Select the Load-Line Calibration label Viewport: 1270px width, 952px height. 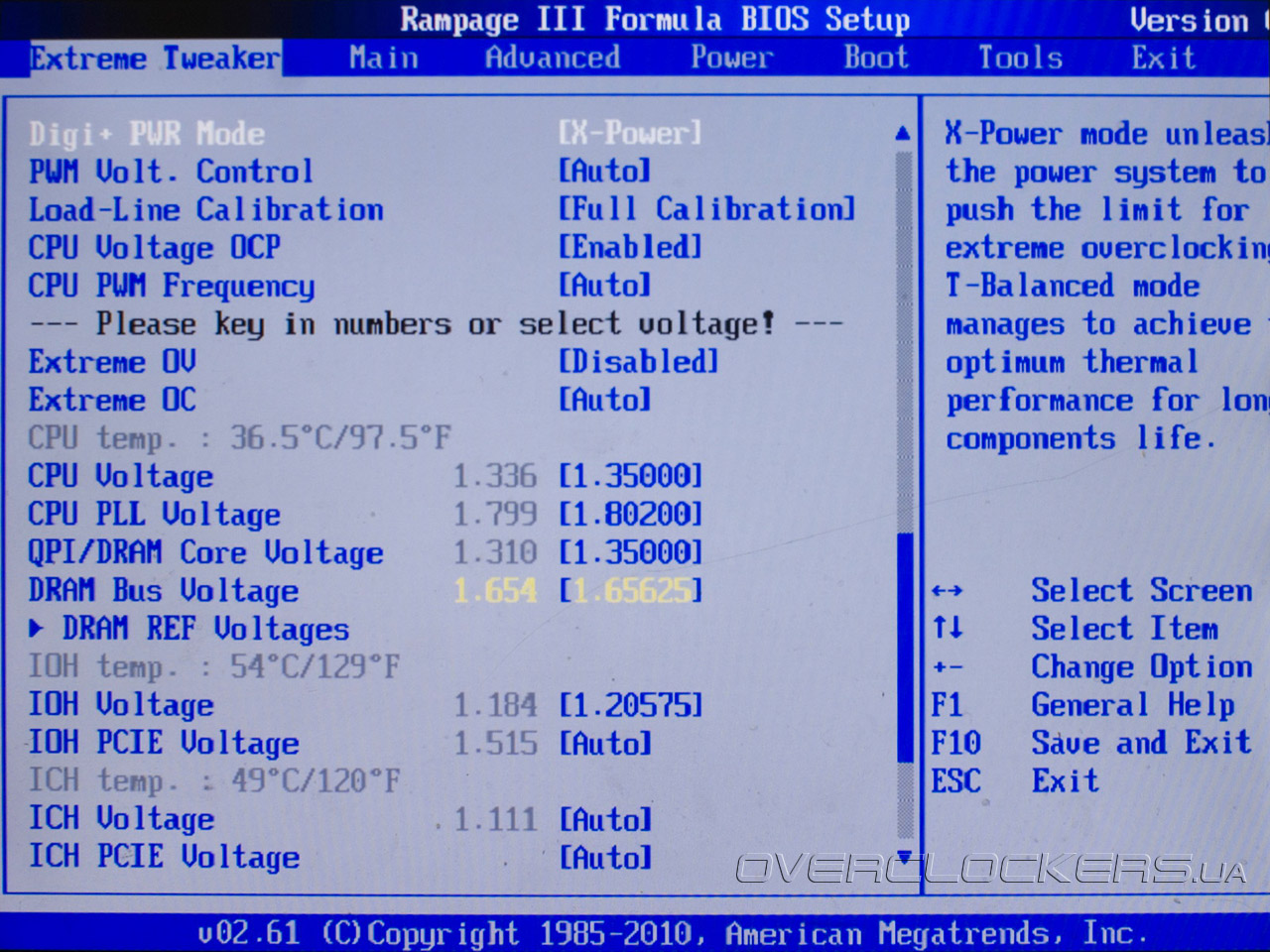pyautogui.click(x=206, y=210)
